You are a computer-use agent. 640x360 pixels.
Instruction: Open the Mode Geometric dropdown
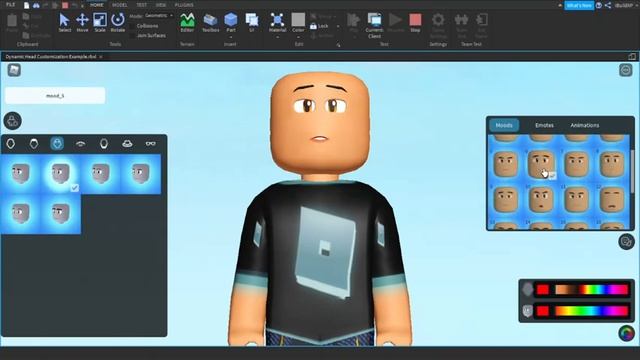158,16
